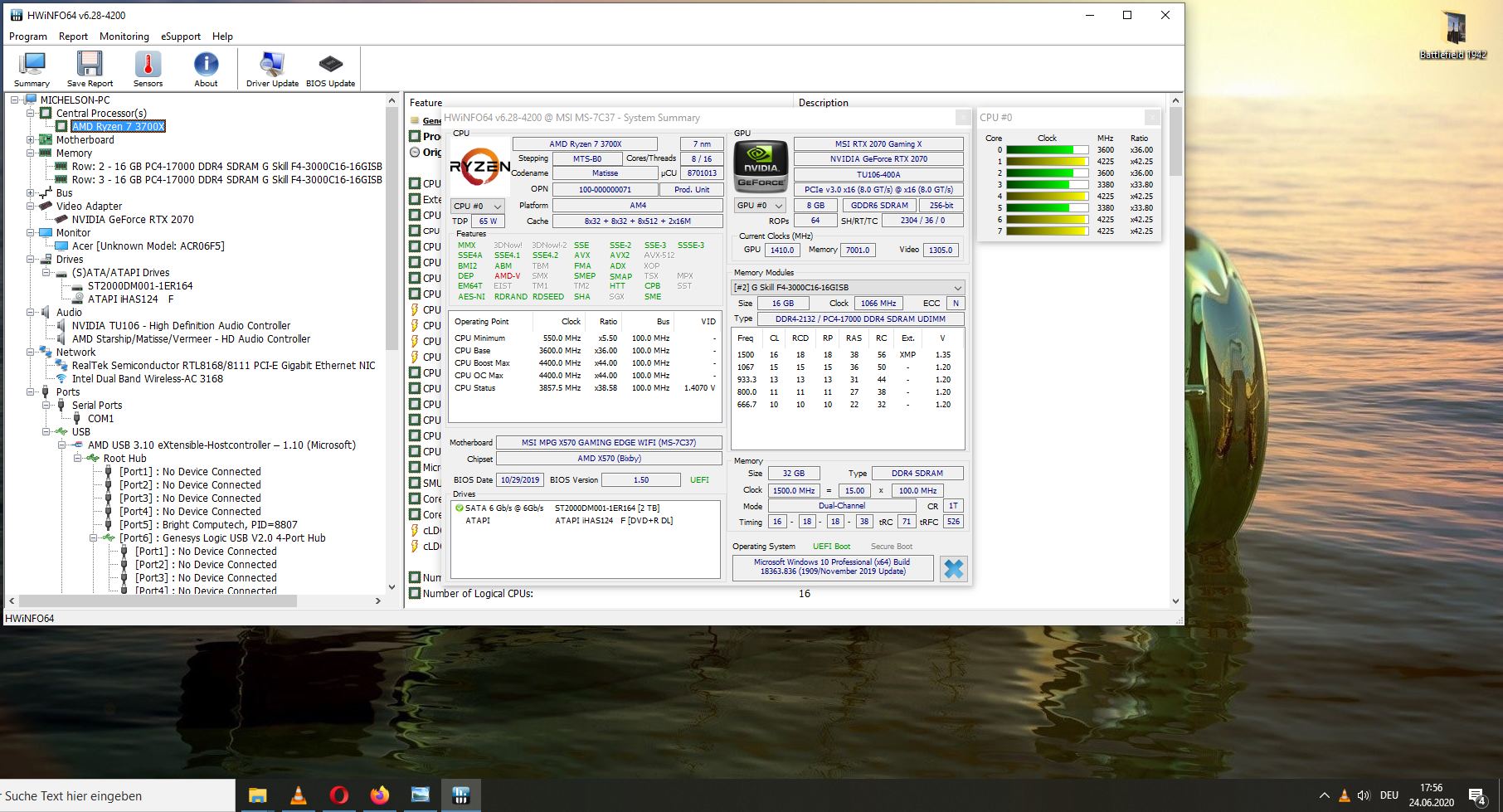The height and width of the screenshot is (812, 1503).
Task: Click the Core 7 clock bar
Action: (1047, 231)
